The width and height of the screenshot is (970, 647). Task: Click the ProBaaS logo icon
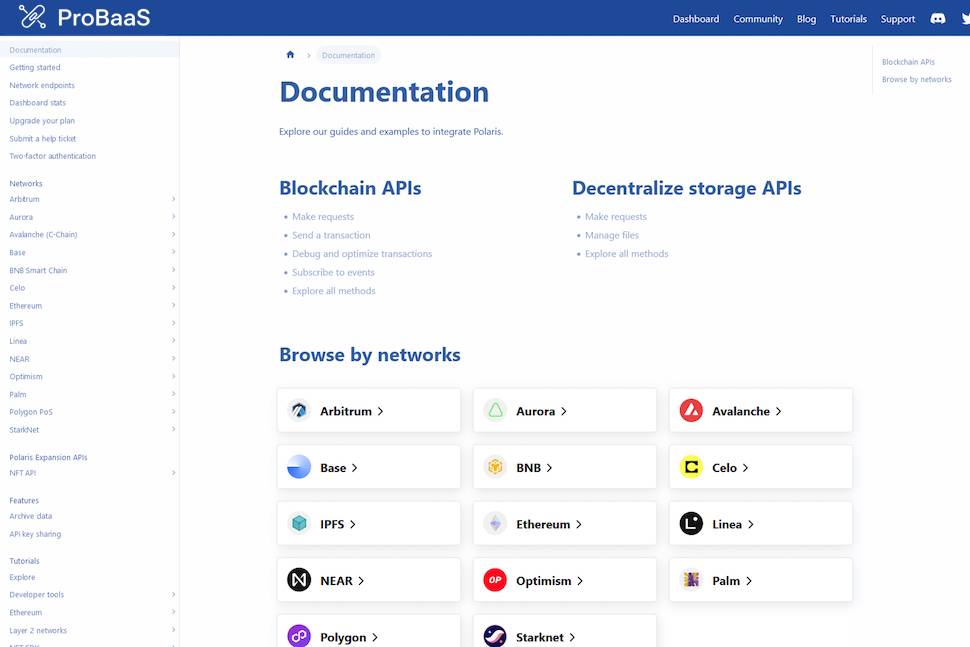coord(32,17)
